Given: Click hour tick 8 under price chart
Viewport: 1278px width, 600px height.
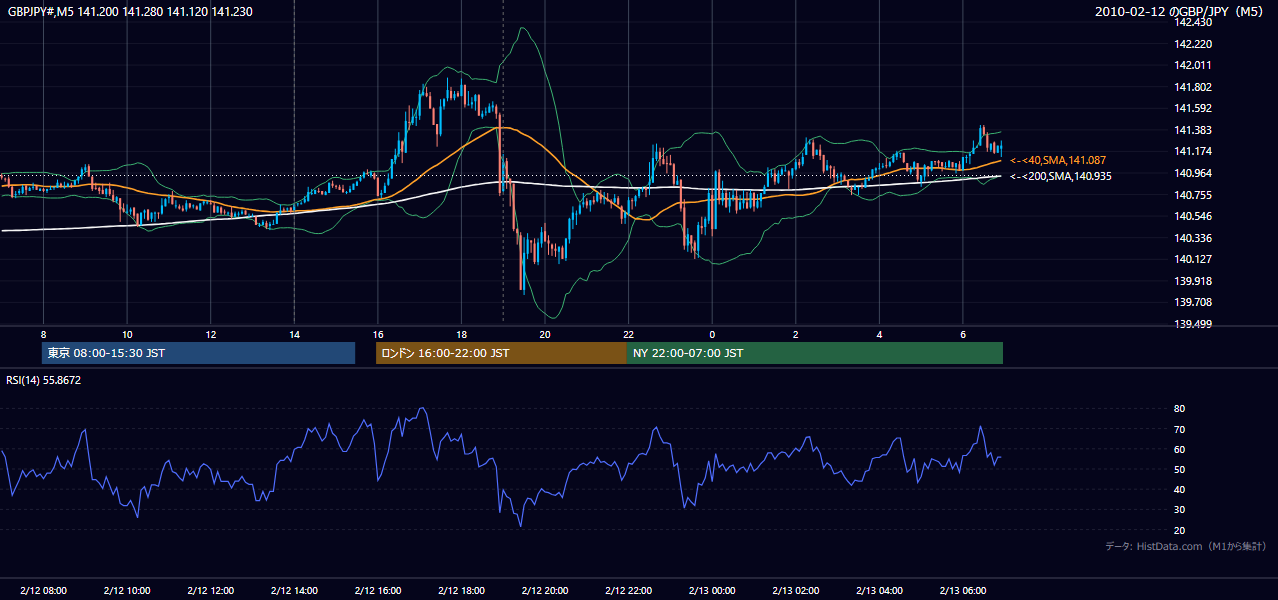Looking at the screenshot, I should click(43, 334).
